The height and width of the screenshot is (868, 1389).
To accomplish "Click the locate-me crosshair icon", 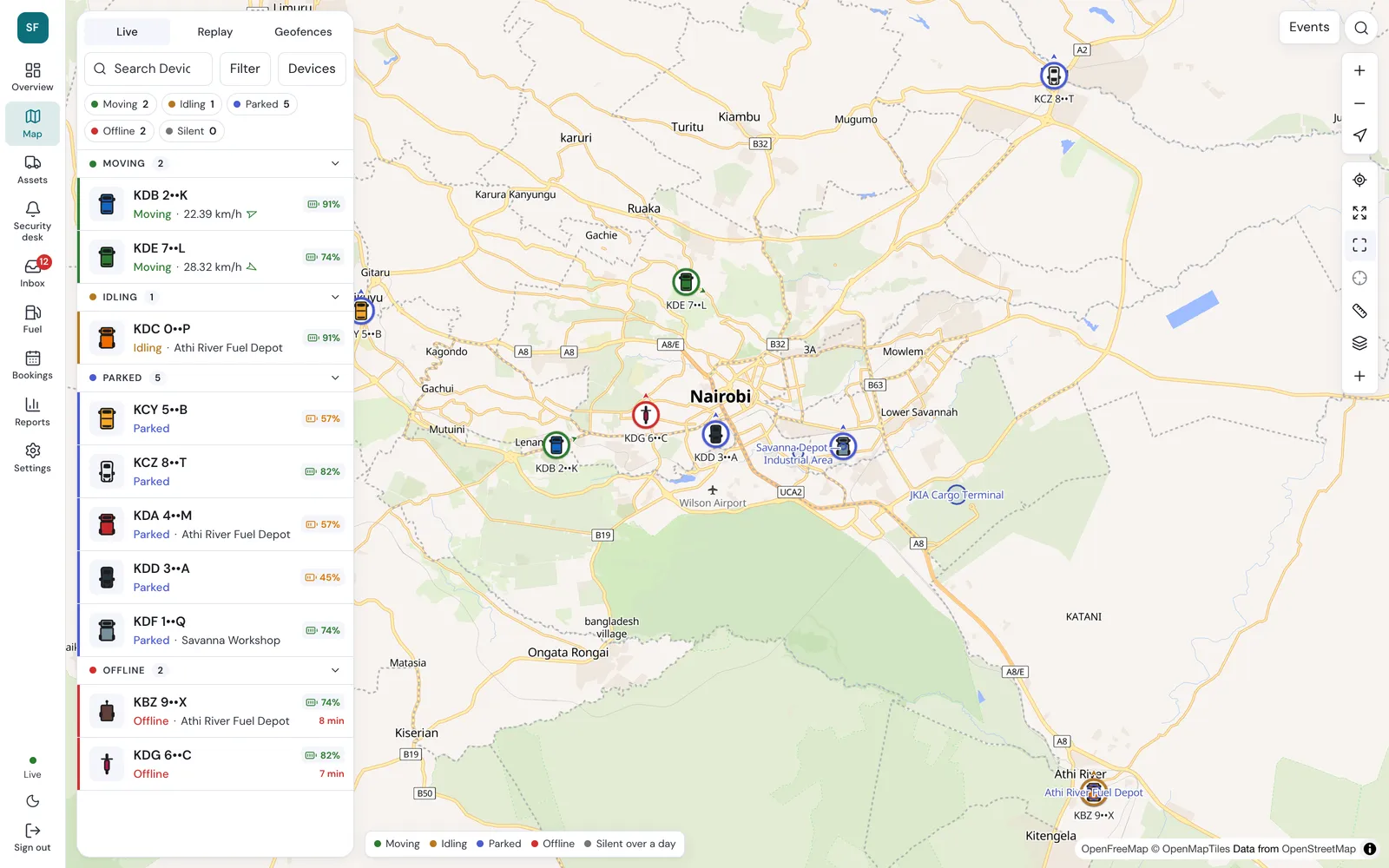I will coord(1359,180).
